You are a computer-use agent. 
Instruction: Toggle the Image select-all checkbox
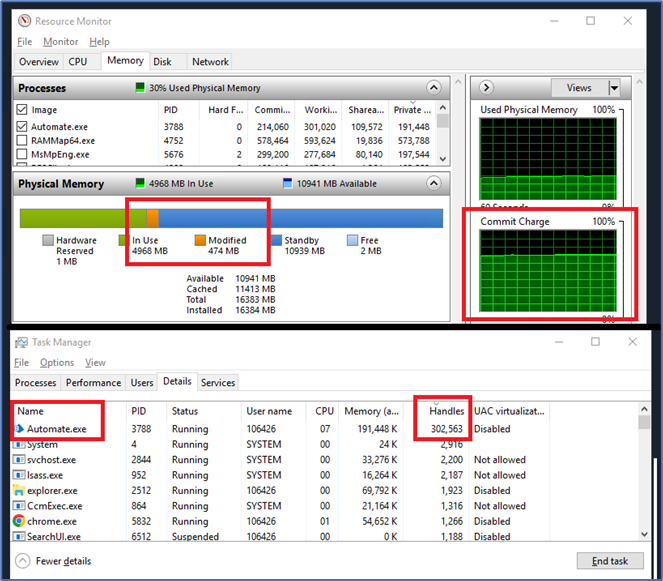(x=22, y=110)
